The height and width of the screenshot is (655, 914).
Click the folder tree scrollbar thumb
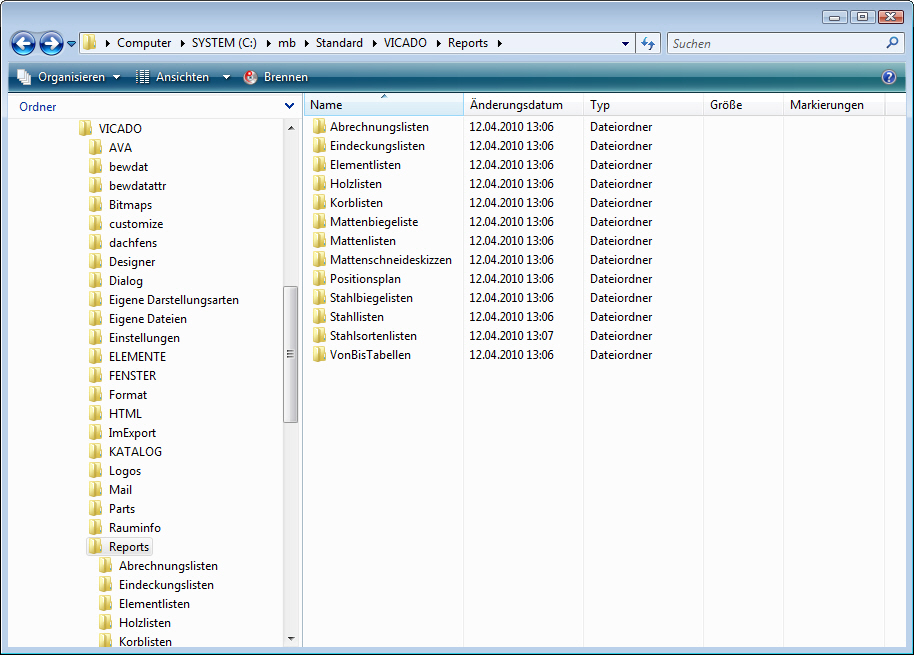coord(290,354)
